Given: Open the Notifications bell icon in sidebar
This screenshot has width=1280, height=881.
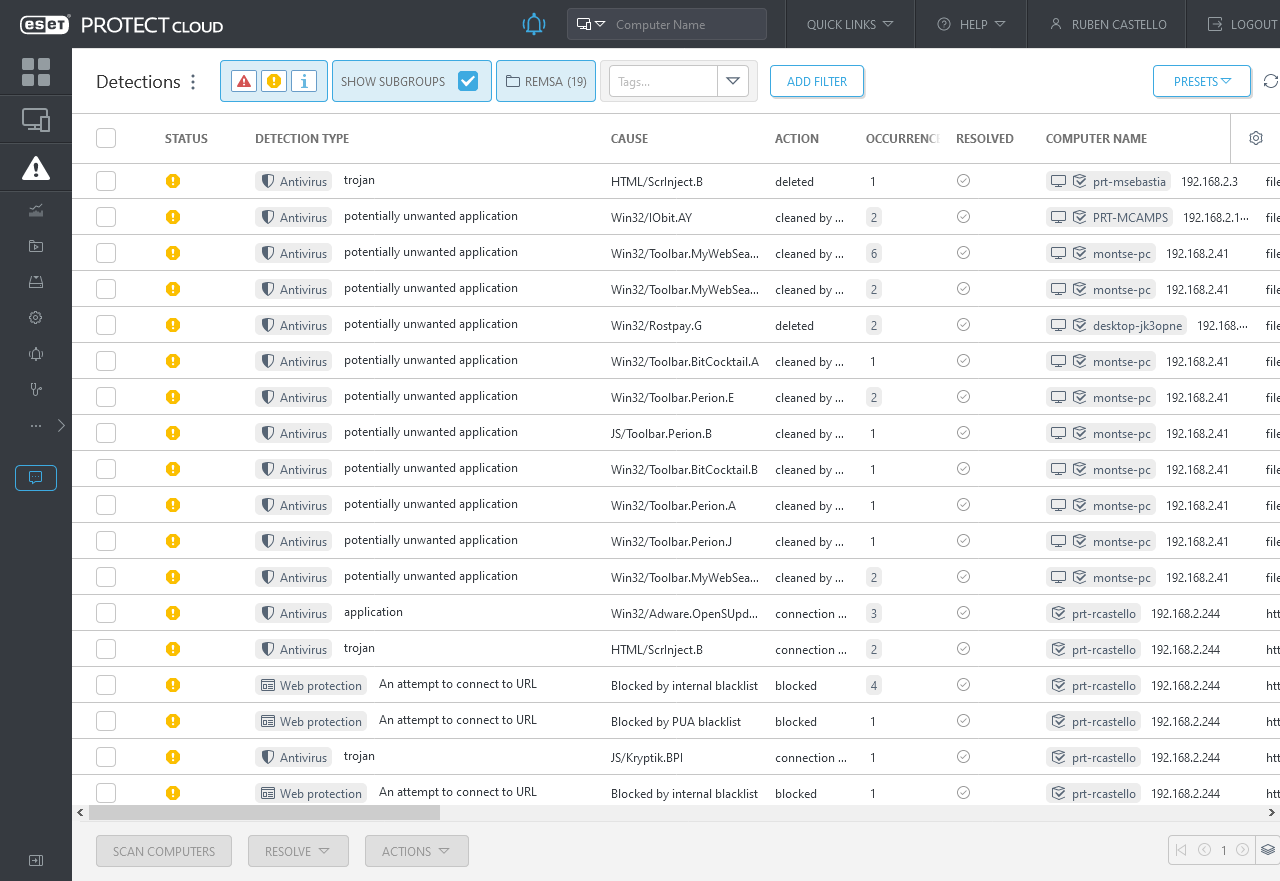Looking at the screenshot, I should pos(36,354).
